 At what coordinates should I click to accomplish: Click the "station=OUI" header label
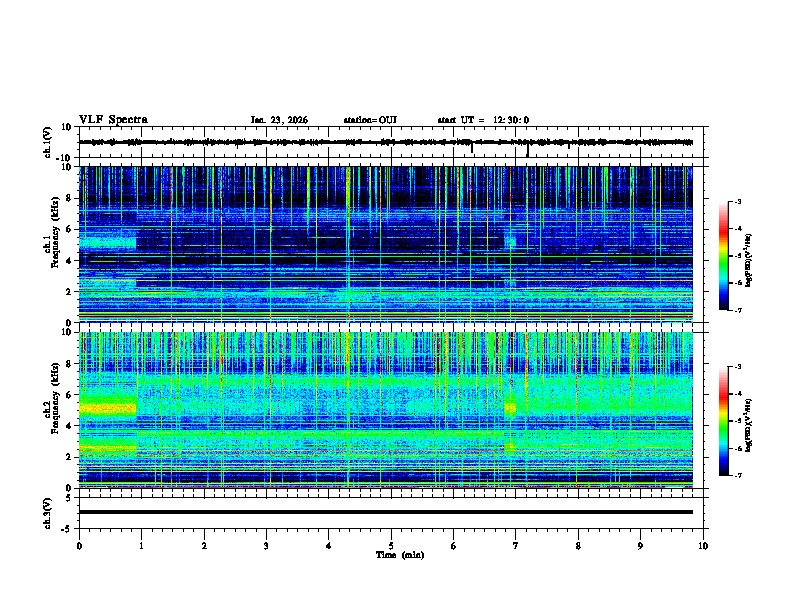(370, 120)
